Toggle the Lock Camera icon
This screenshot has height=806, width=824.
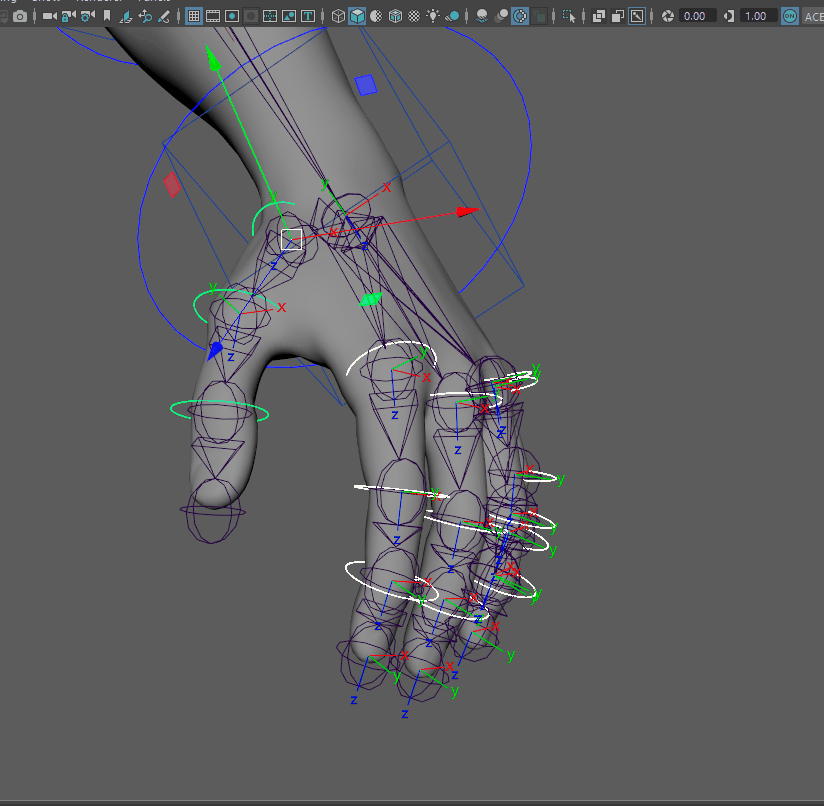[x=68, y=17]
